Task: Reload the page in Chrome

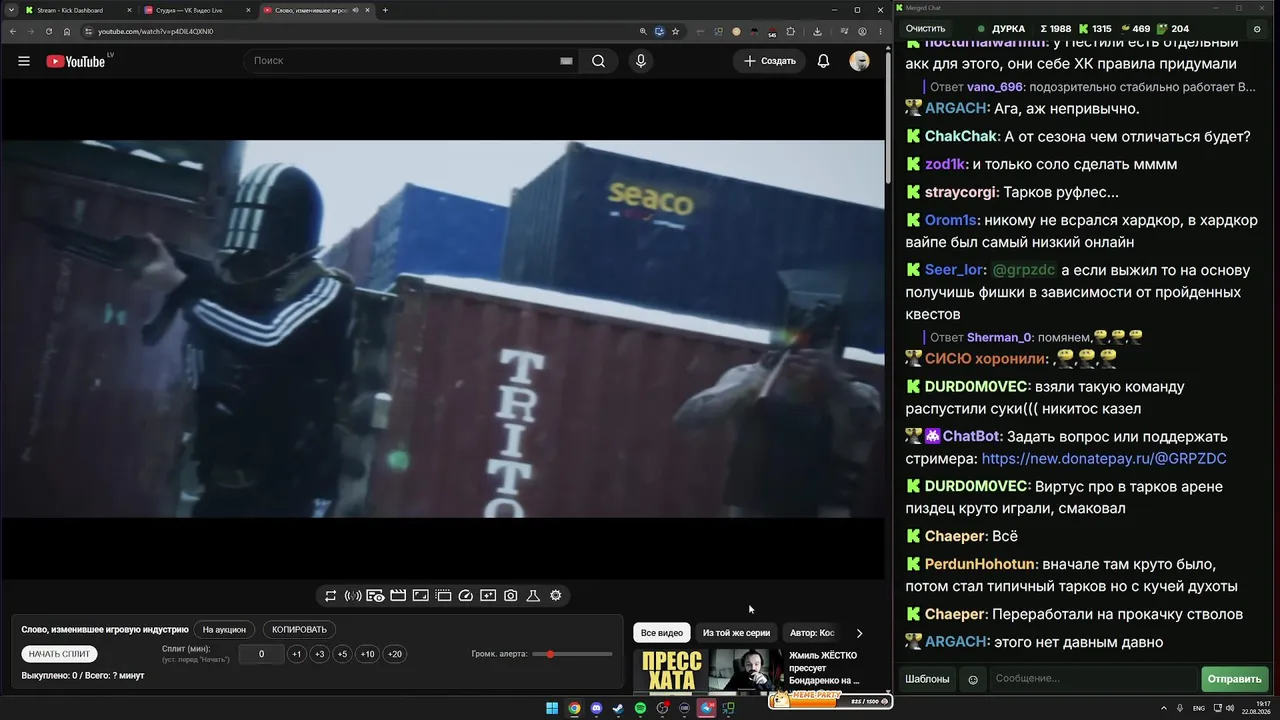Action: (49, 31)
